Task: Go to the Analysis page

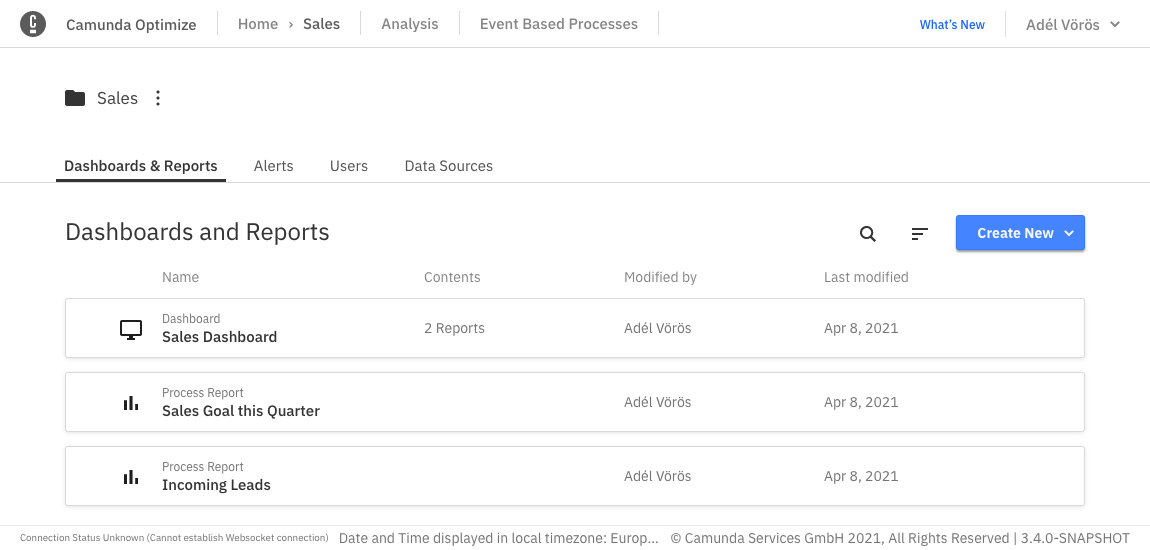Action: click(x=410, y=24)
